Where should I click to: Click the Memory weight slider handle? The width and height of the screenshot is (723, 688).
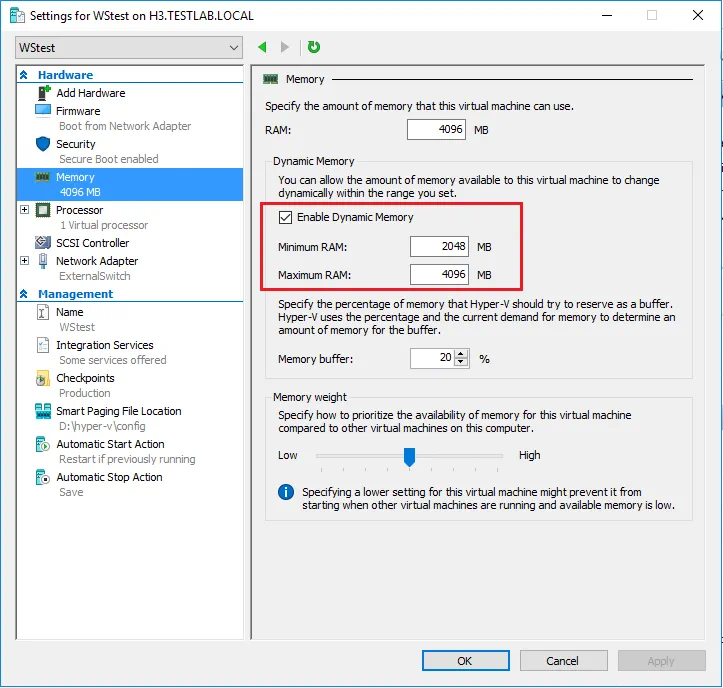click(409, 456)
